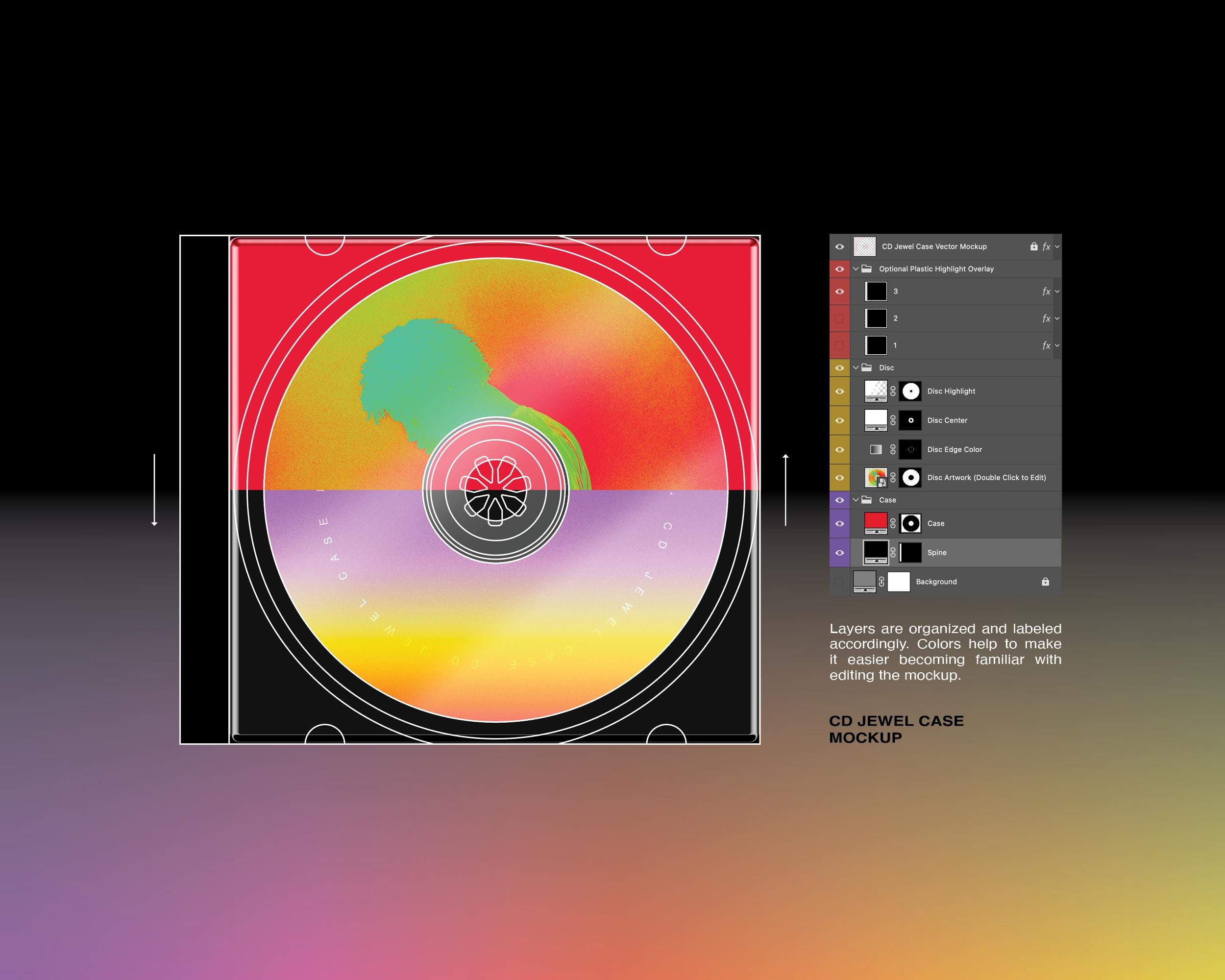Click the Disc group folder icon
The width and height of the screenshot is (1225, 980).
pos(868,367)
